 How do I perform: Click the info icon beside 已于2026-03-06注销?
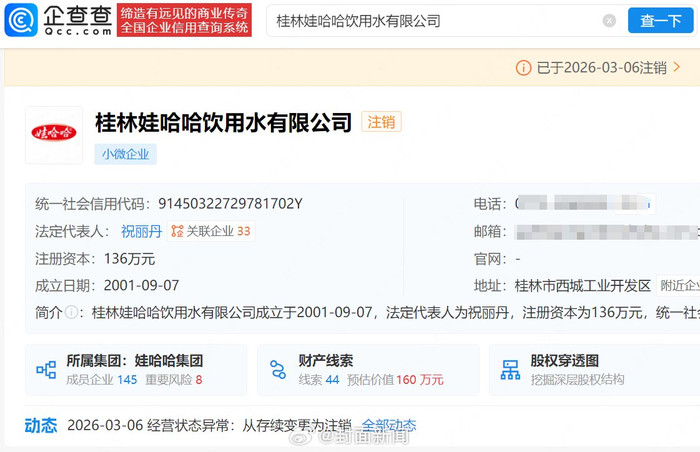[x=523, y=68]
